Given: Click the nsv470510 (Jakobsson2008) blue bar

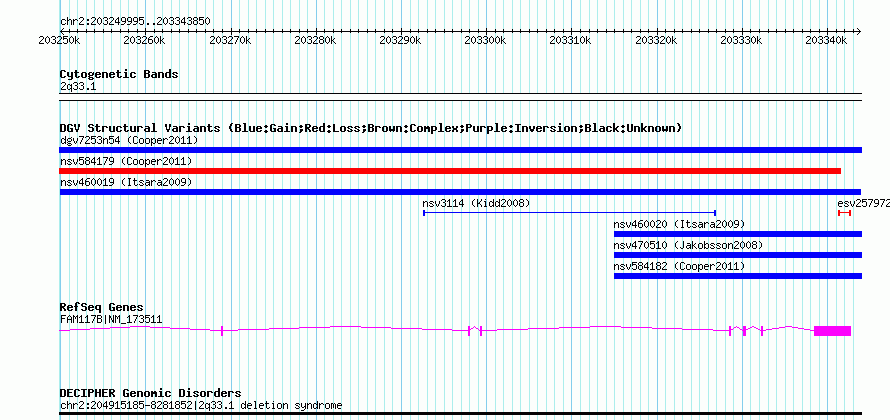Looking at the screenshot, I should click(738, 255).
